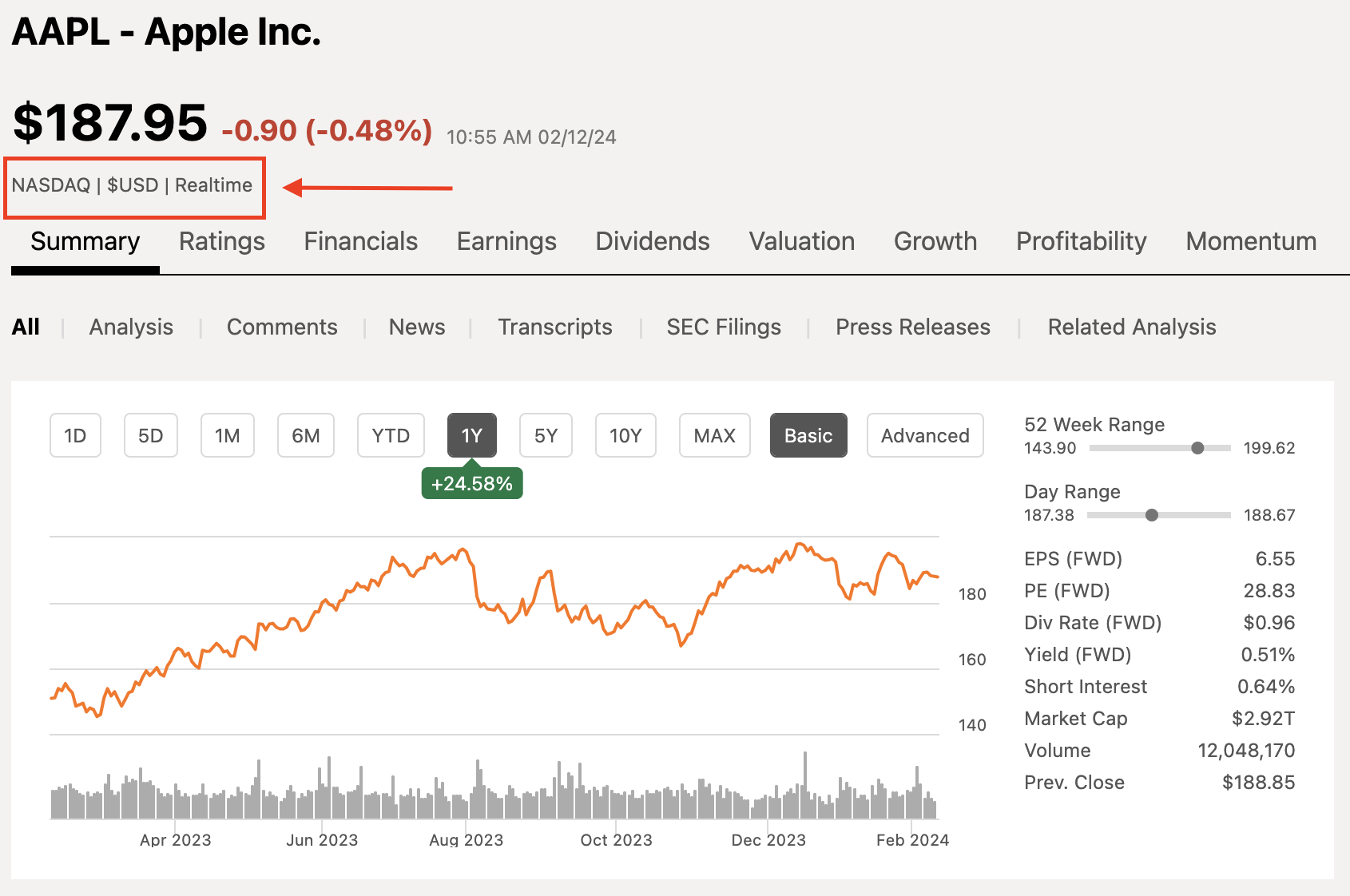
Task: Select the Basic chart mode
Action: pyautogui.click(x=808, y=435)
